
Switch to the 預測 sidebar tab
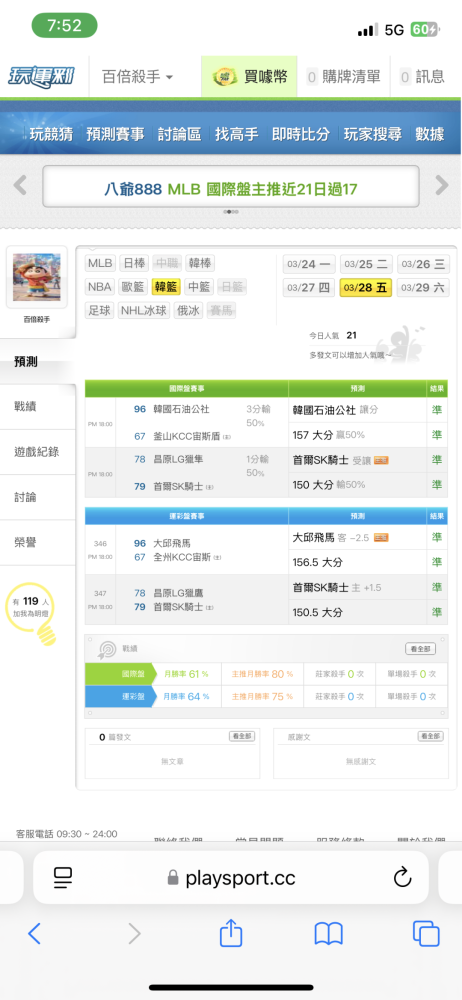click(x=38, y=362)
